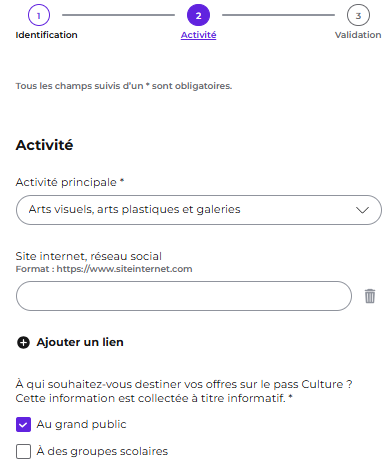The width and height of the screenshot is (392, 475).
Task: Open the Activité principale select box
Action: 199,210
